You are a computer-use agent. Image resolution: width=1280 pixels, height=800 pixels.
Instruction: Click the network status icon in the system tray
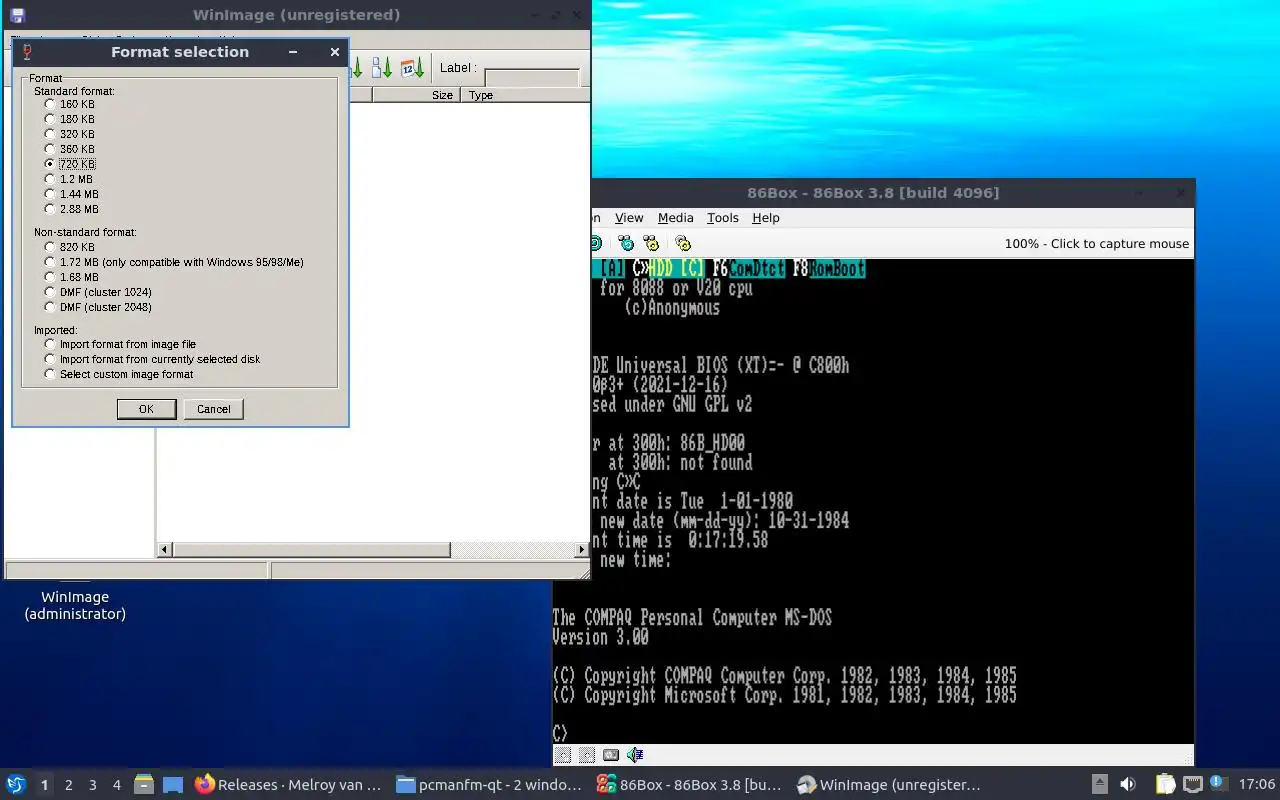click(x=1192, y=785)
